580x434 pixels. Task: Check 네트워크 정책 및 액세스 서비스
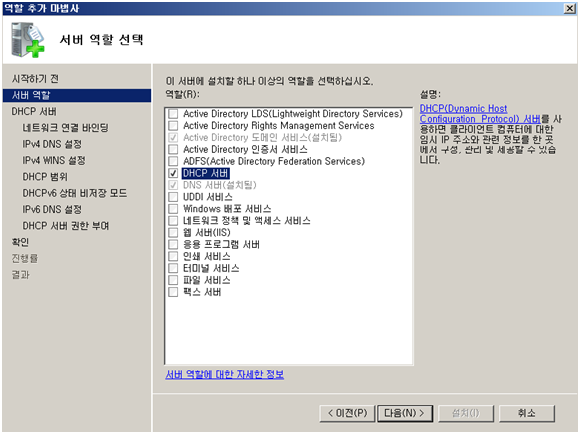click(x=173, y=221)
